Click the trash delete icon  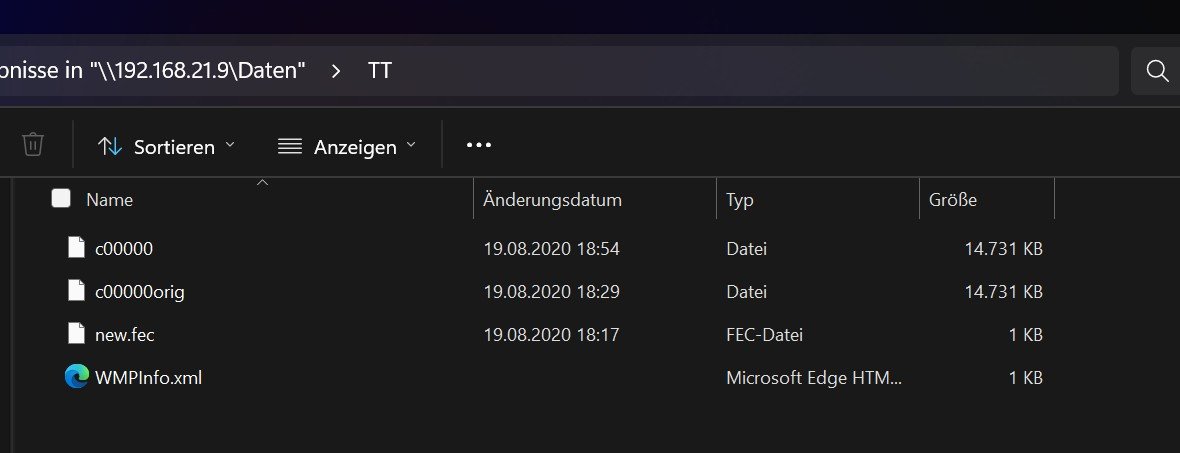tap(33, 145)
